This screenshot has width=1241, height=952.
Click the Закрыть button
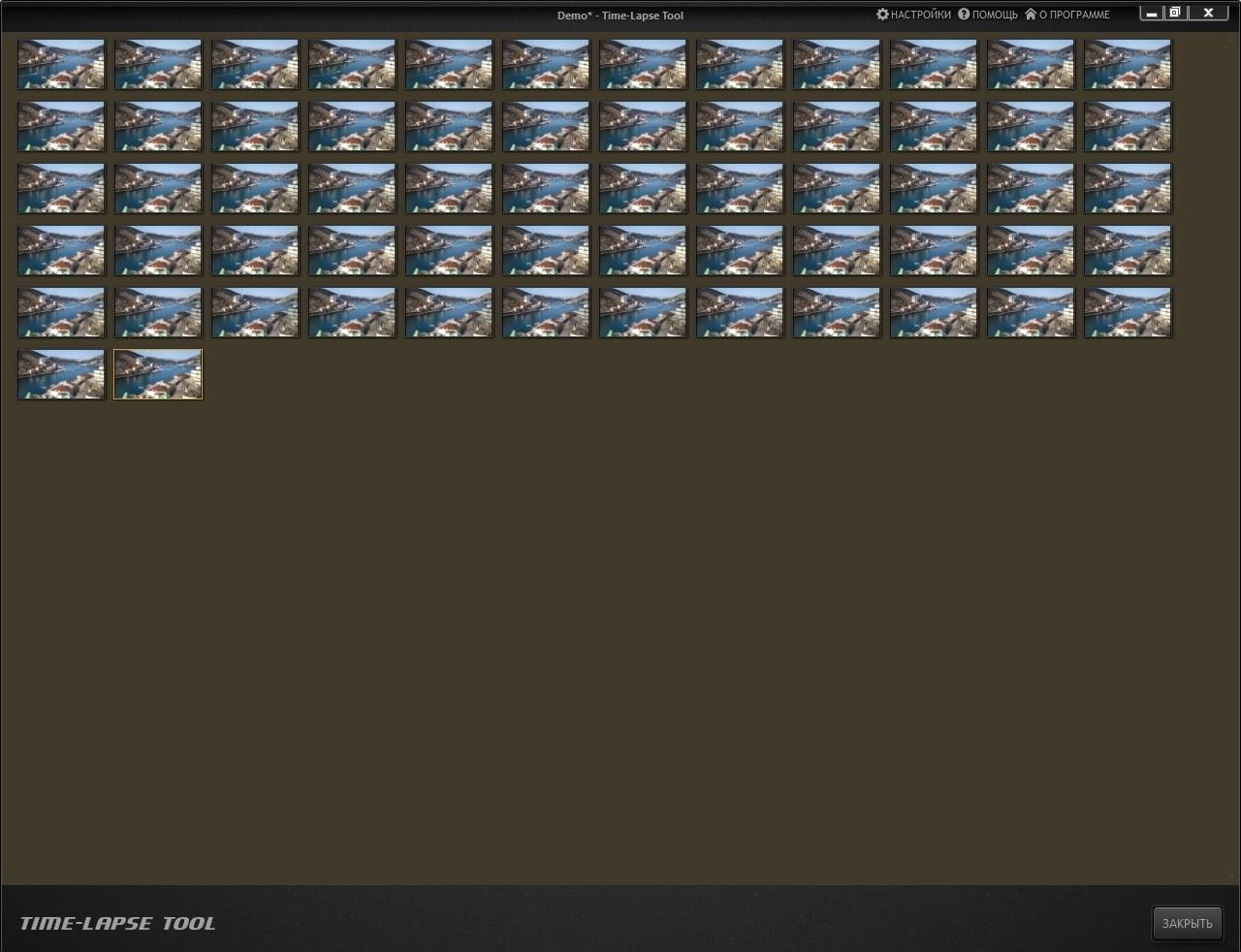tap(1187, 923)
